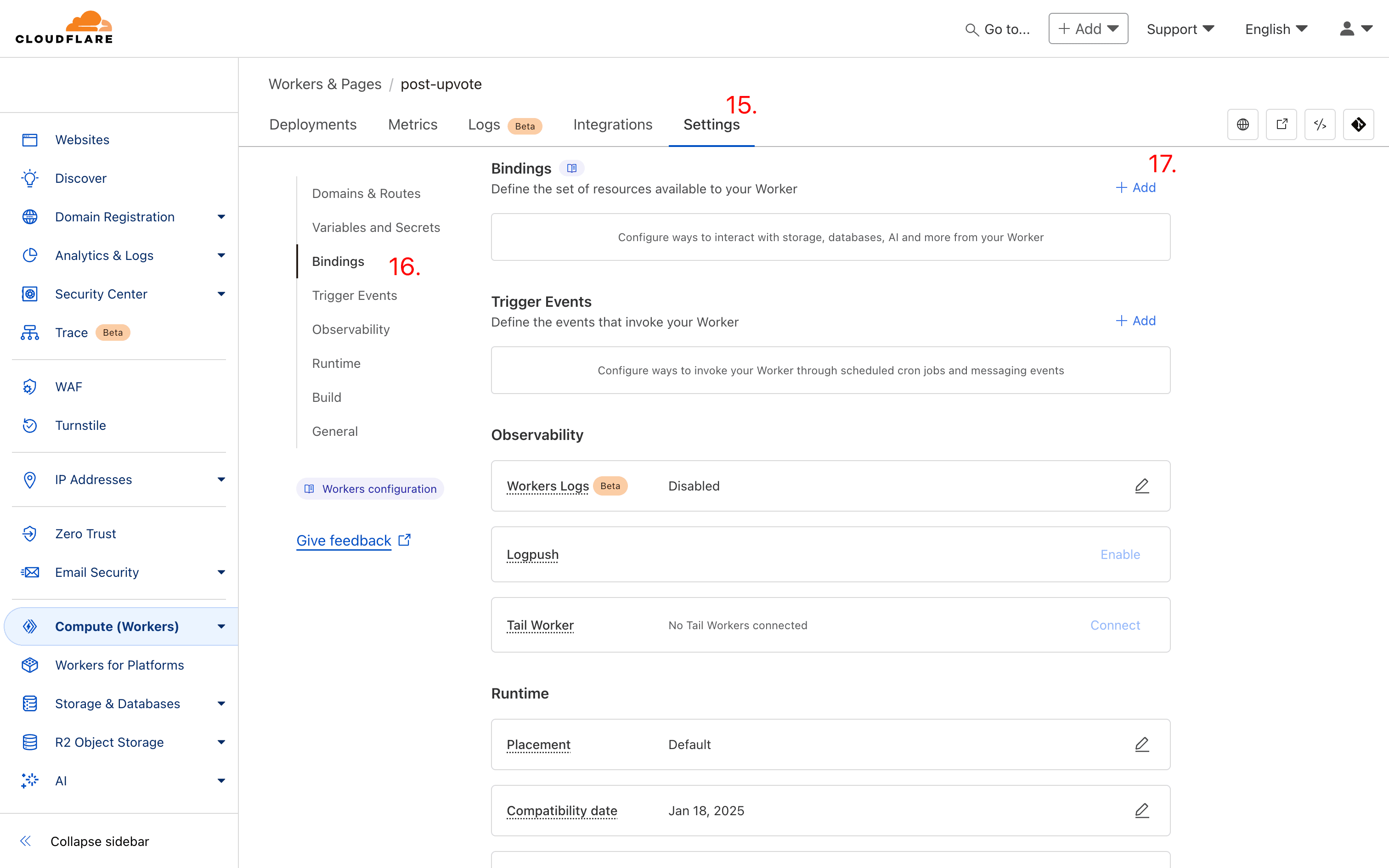Image resolution: width=1389 pixels, height=868 pixels.
Task: Open Workers configuration docs link
Action: 370,489
